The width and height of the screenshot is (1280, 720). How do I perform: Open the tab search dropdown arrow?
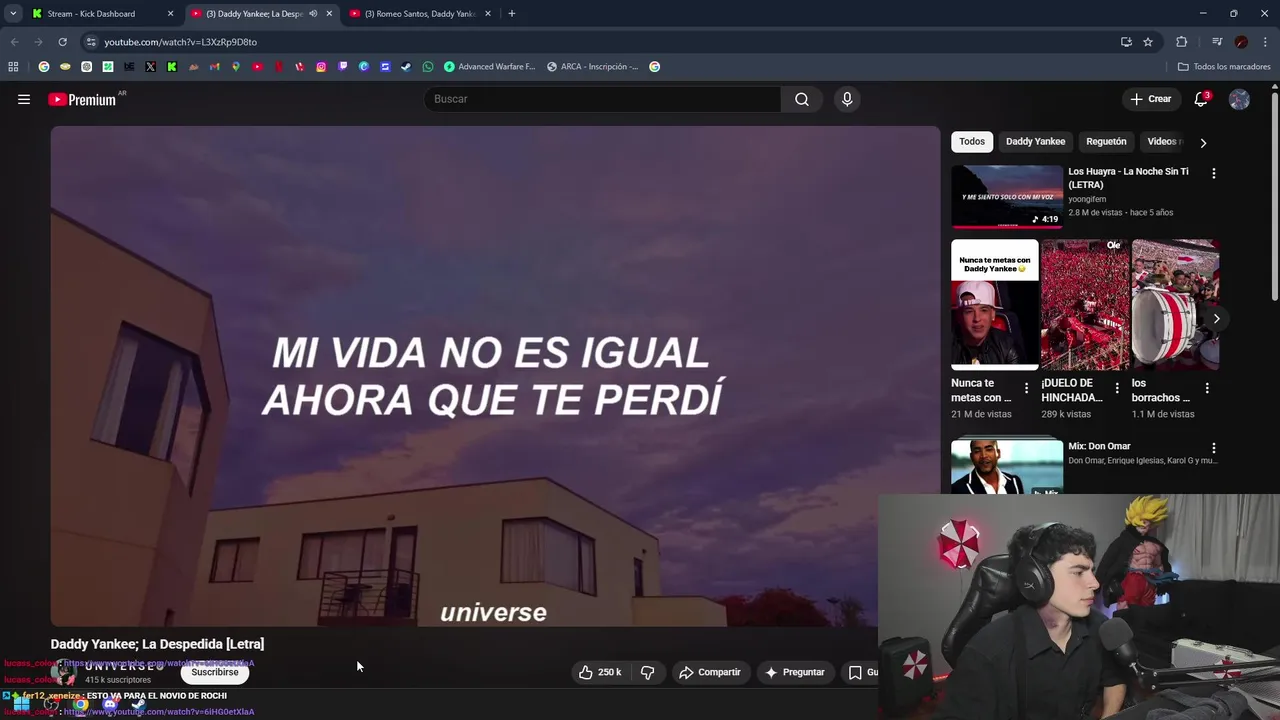point(13,14)
